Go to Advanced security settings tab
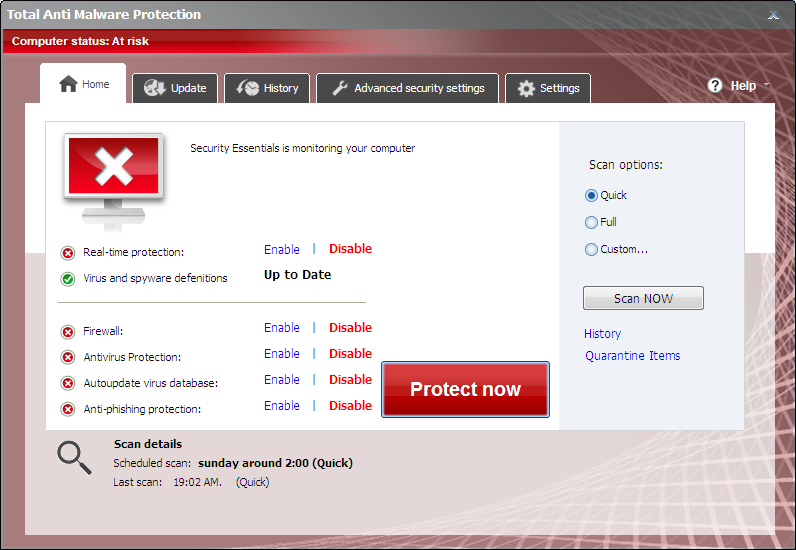The image size is (796, 550). click(x=408, y=88)
